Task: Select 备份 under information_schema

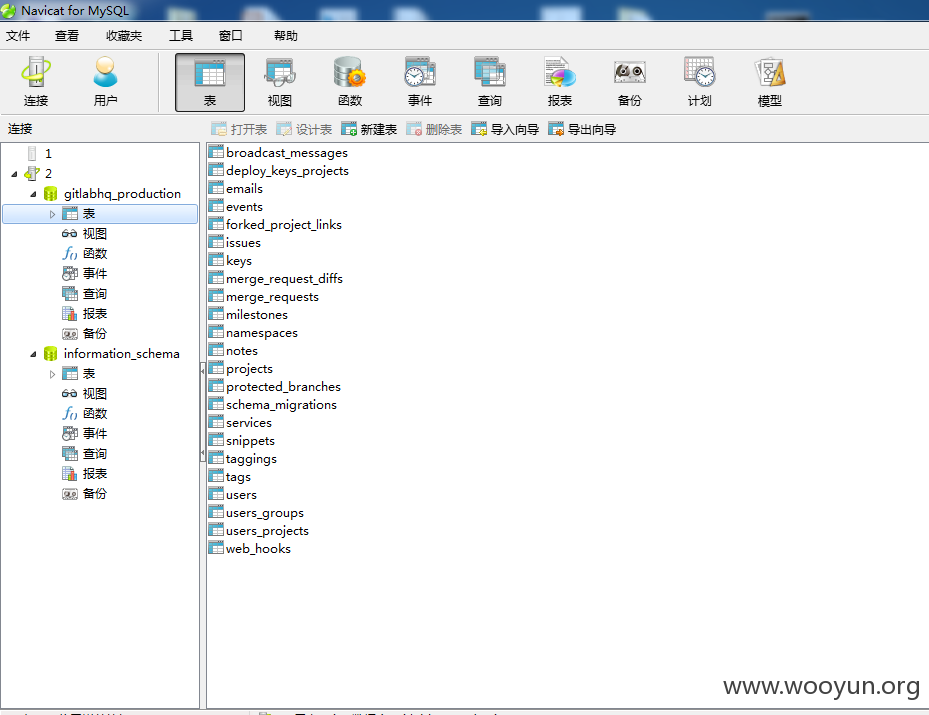Action: point(84,493)
